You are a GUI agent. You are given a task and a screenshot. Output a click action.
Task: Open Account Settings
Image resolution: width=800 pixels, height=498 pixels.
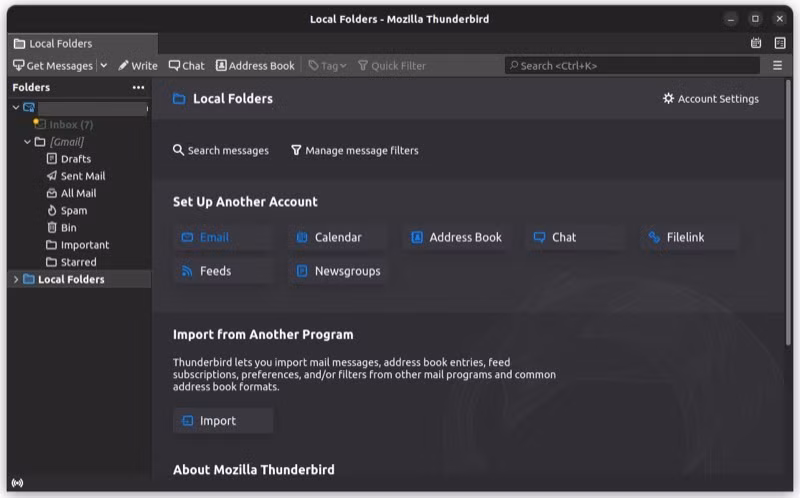[x=710, y=99]
